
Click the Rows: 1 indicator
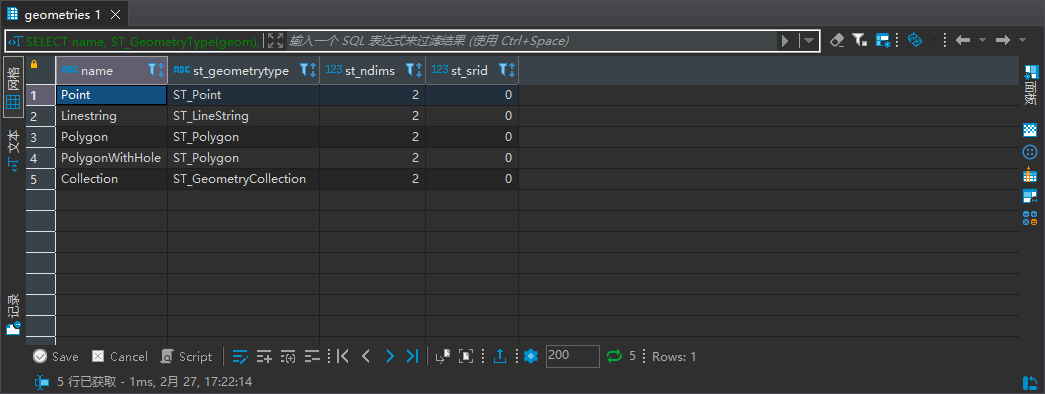click(674, 357)
